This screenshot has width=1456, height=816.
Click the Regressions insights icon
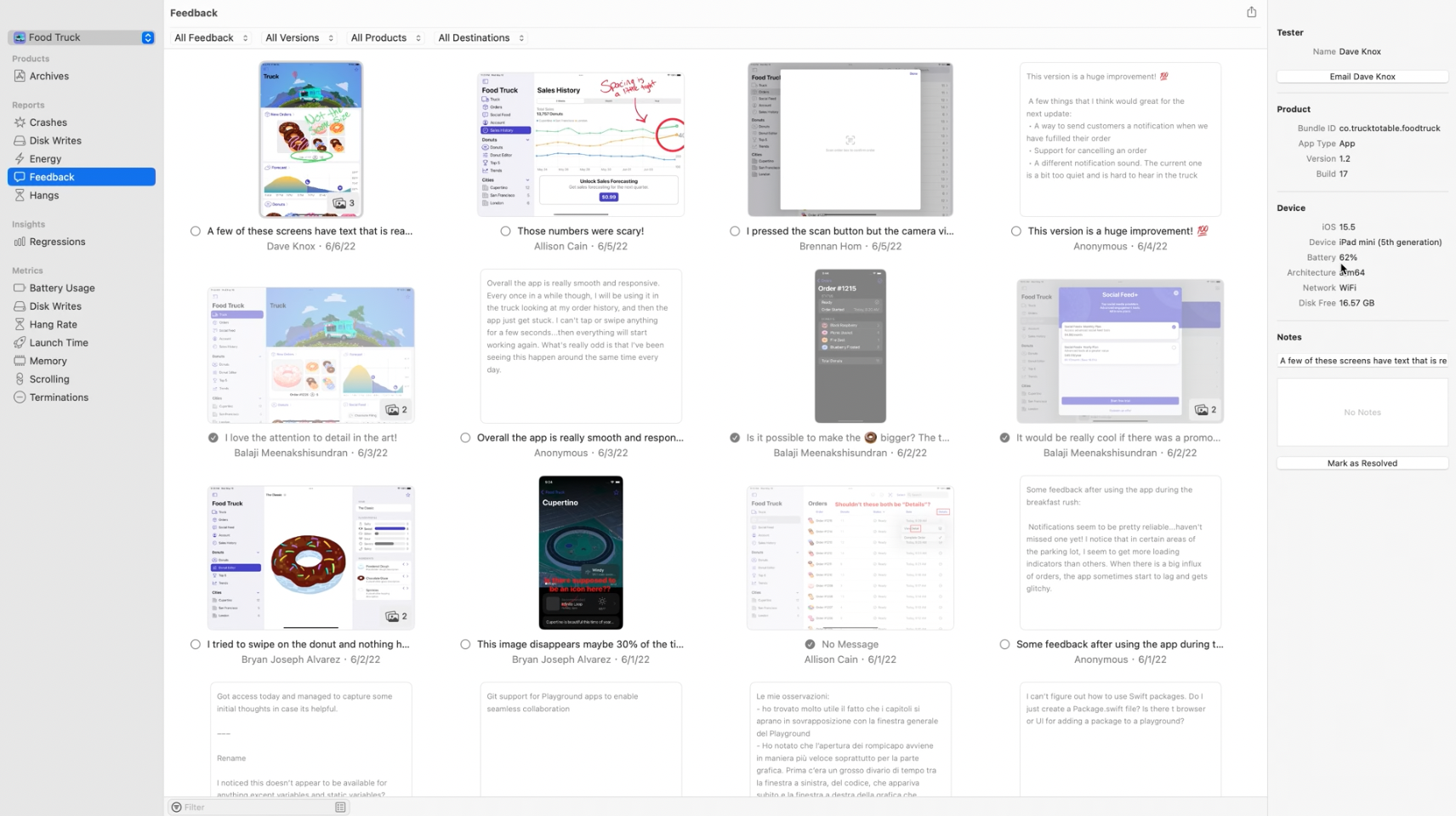20,242
